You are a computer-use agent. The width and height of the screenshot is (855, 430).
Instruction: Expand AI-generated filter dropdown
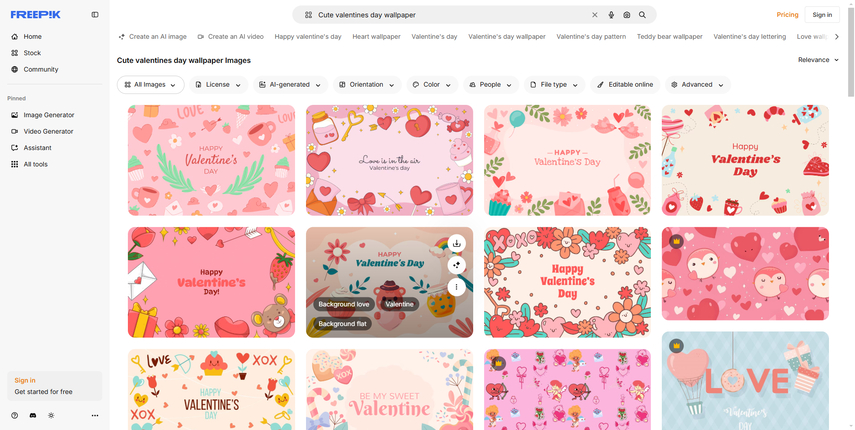point(290,85)
